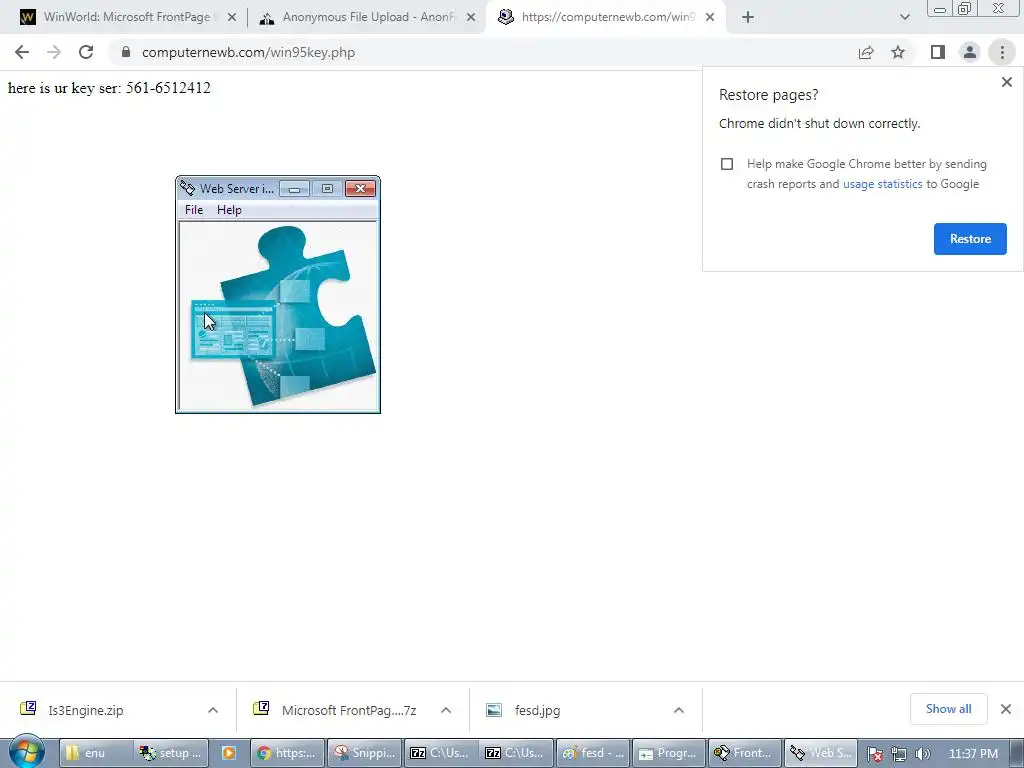Open the tab search dropdown
1024x768 pixels.
pos(904,18)
